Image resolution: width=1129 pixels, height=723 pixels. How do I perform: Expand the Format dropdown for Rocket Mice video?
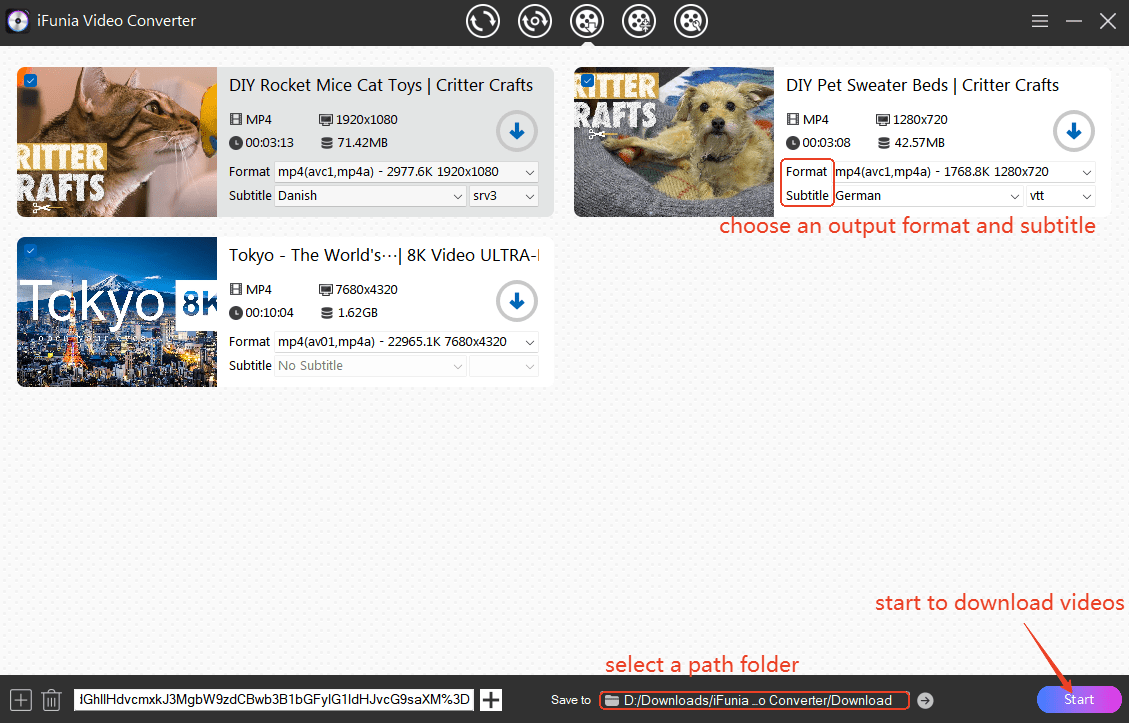407,172
